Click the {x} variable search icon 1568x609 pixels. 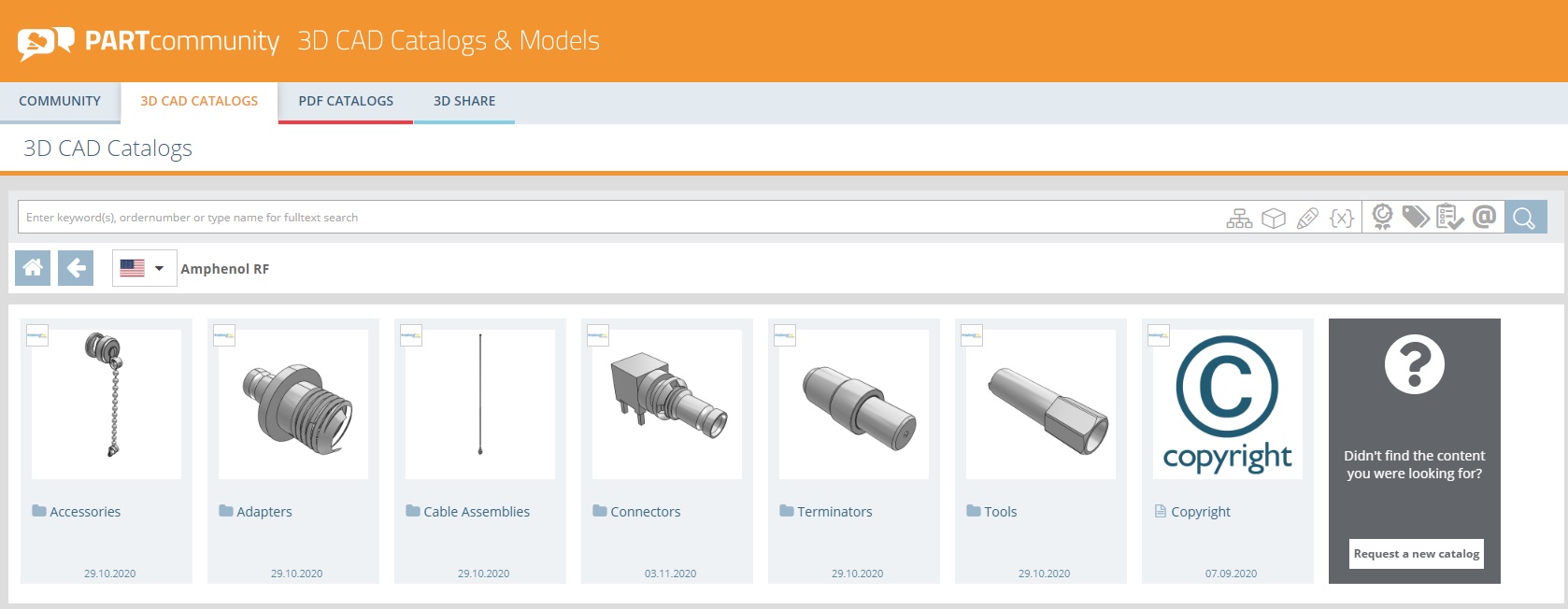click(x=1342, y=219)
